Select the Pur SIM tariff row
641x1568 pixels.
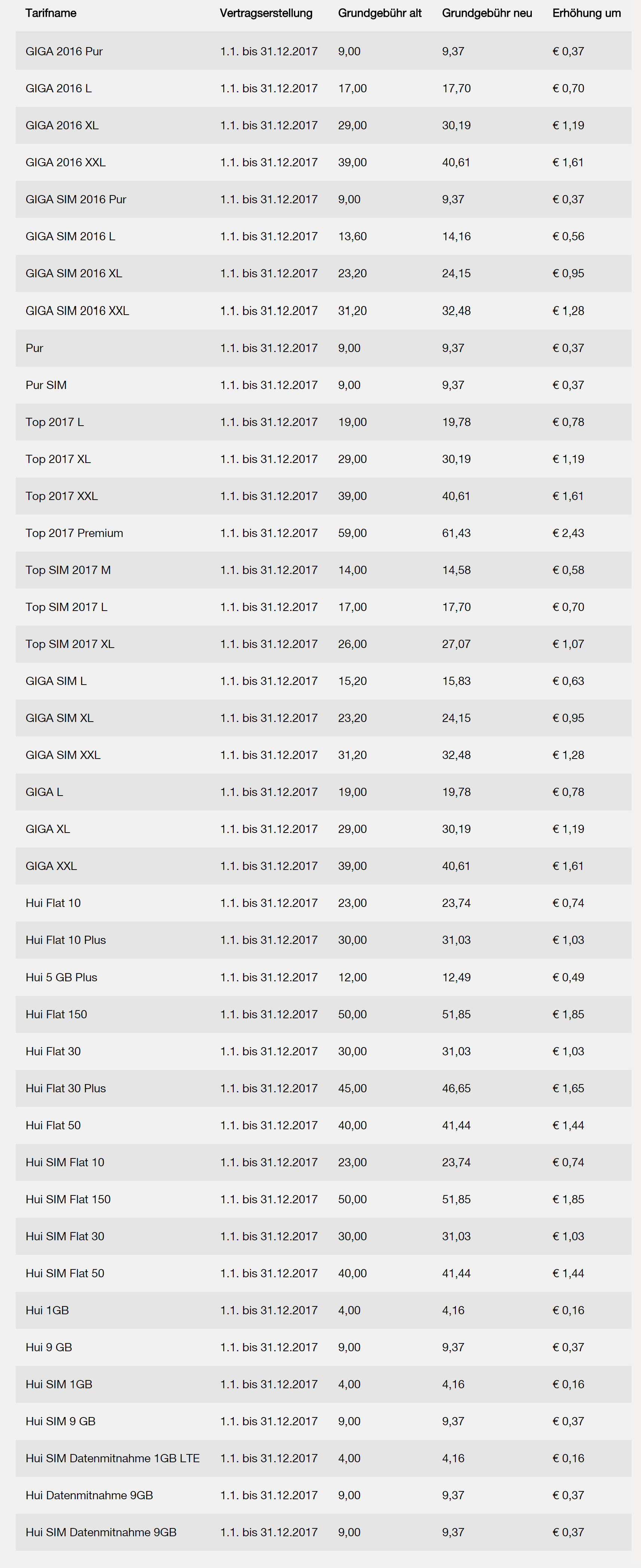tap(323, 385)
